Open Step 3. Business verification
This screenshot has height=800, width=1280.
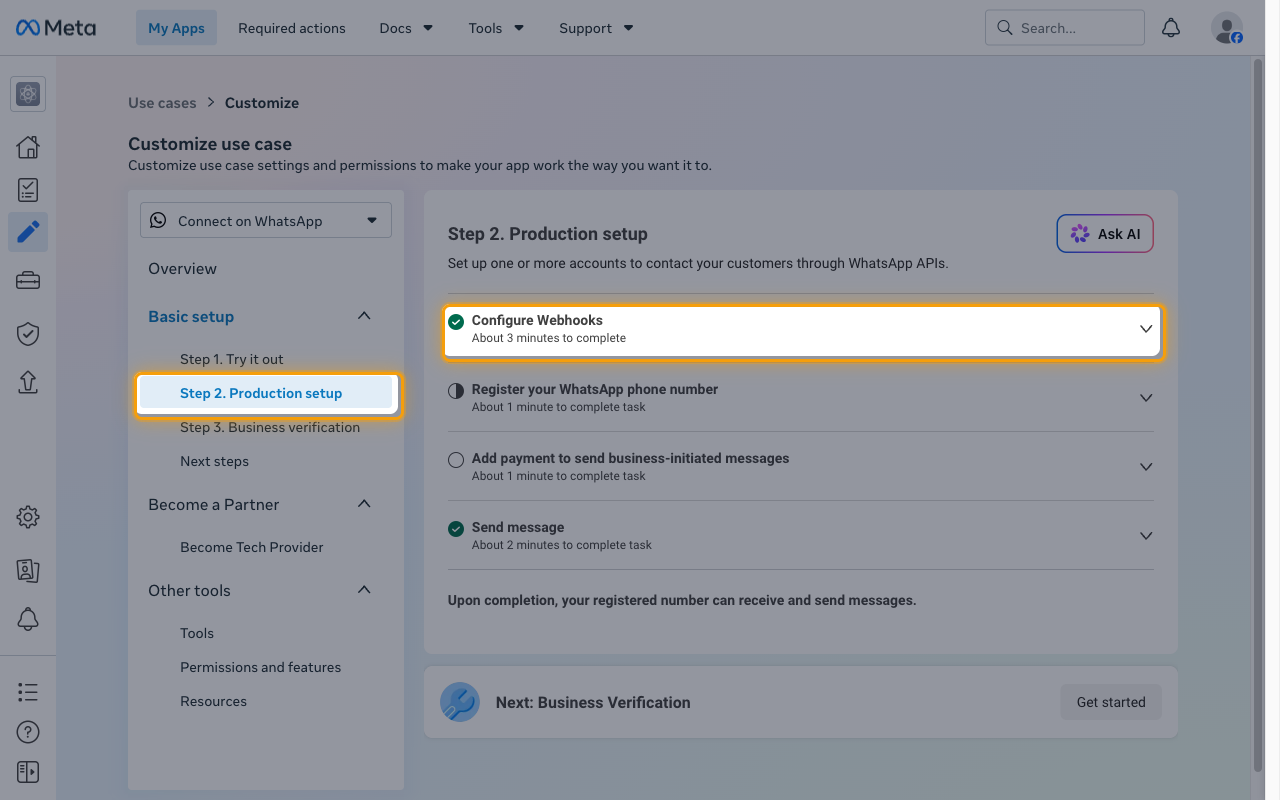tap(270, 427)
